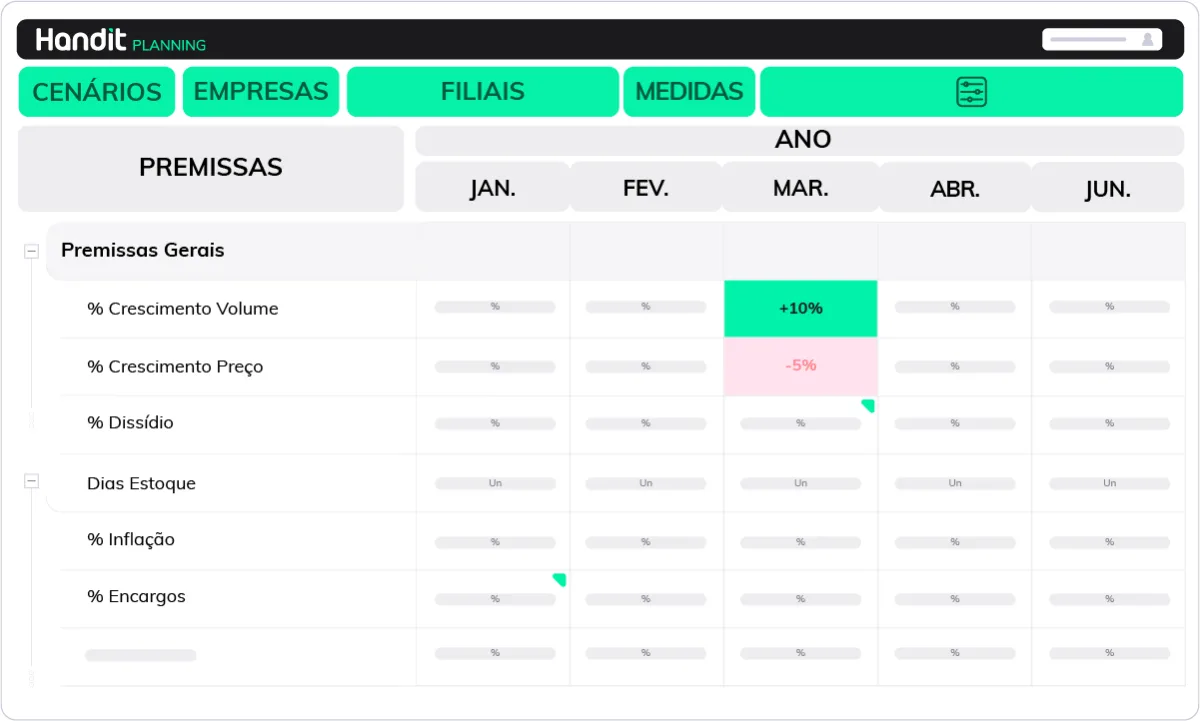Click the ANO period header
Image resolution: width=1200 pixels, height=721 pixels.
[x=800, y=140]
